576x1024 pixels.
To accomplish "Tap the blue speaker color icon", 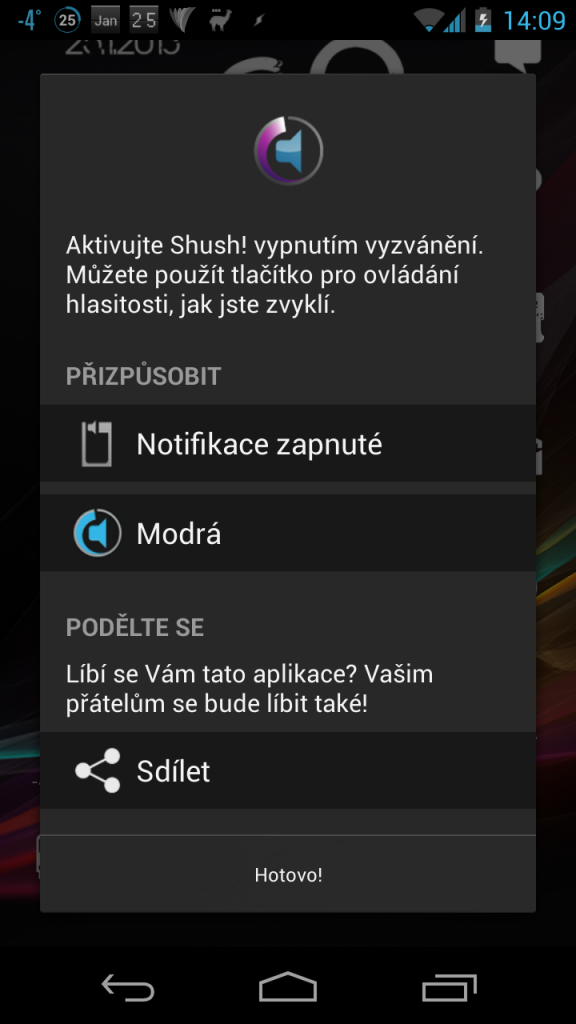I will point(97,533).
